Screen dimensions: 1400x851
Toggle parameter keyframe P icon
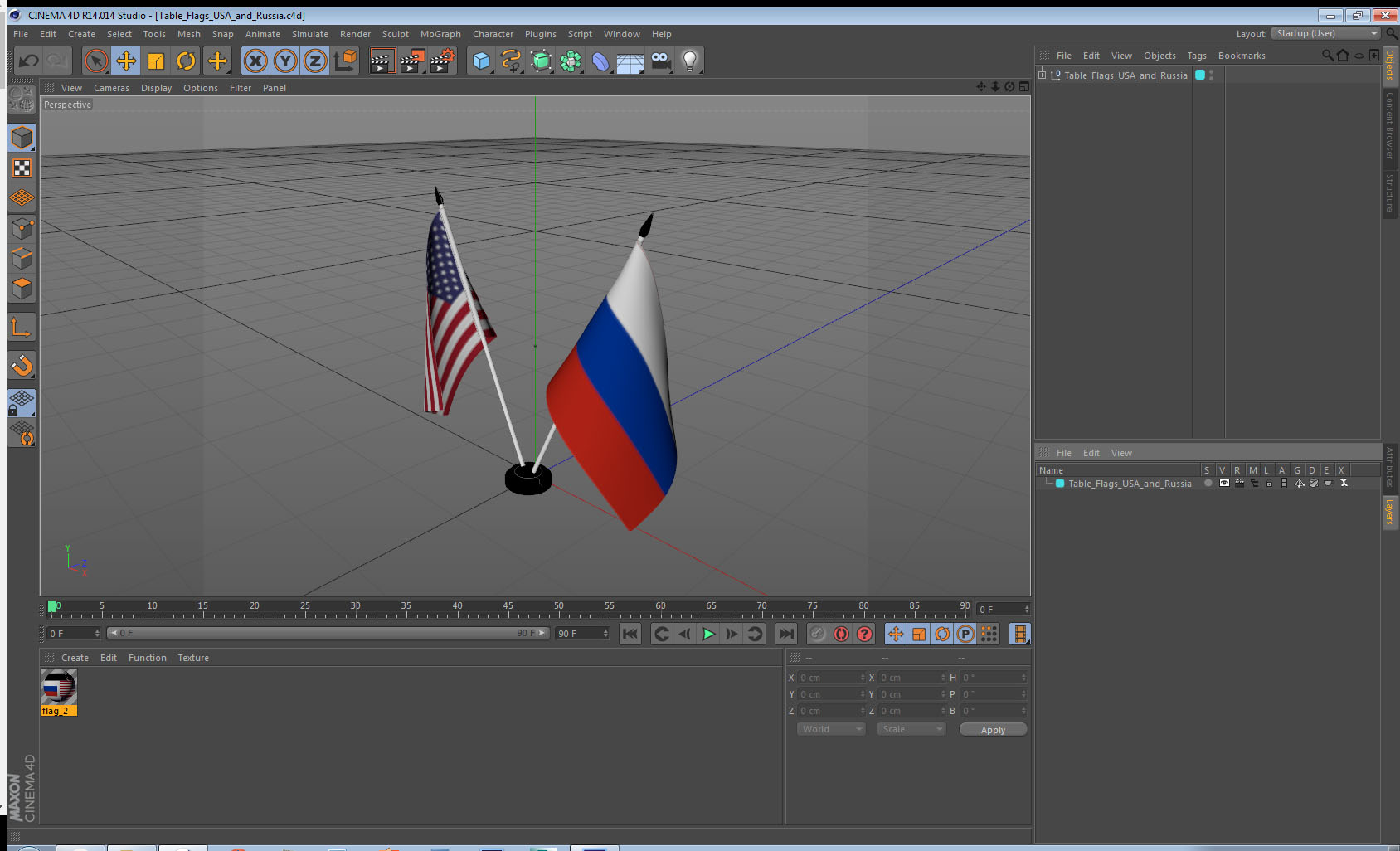point(965,634)
